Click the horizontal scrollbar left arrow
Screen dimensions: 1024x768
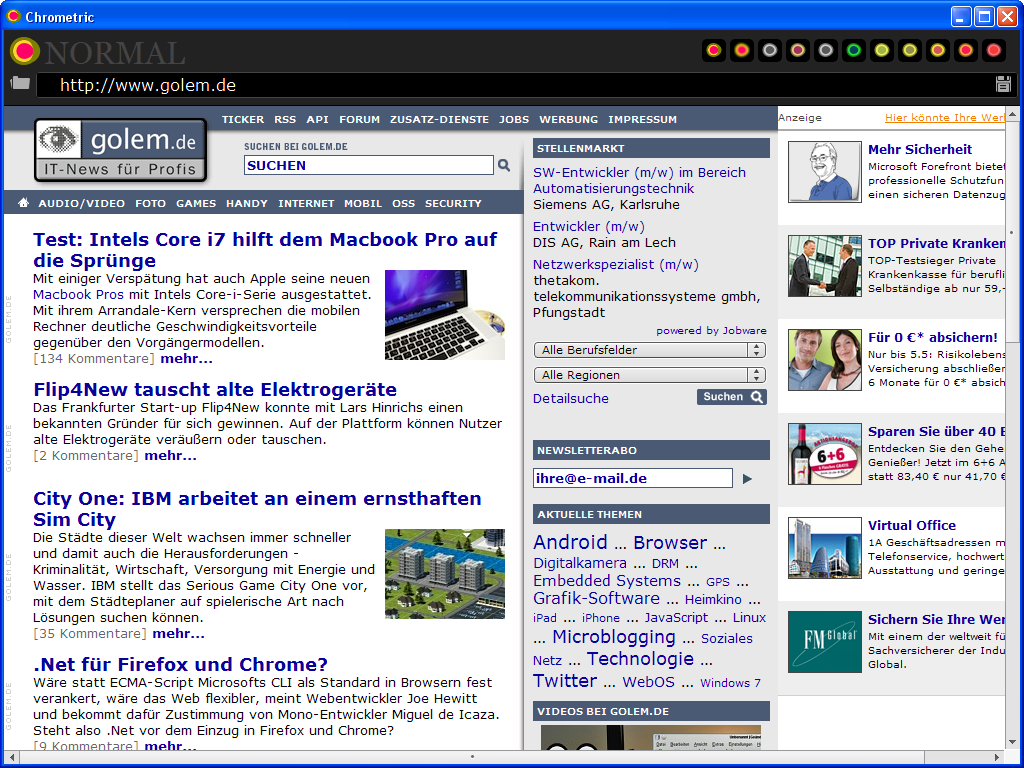tap(11, 758)
